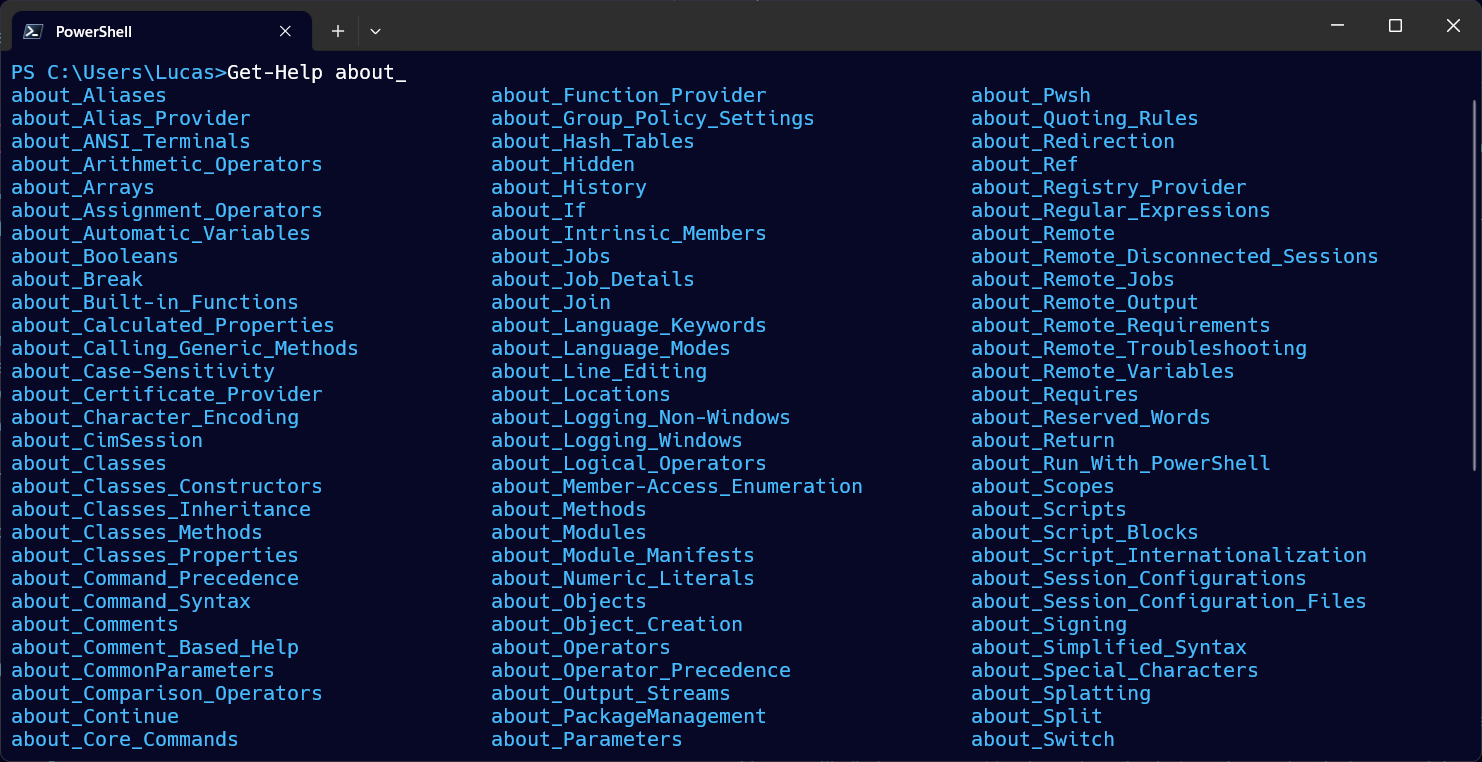Choose about_Hash_Tables from the completion list
The image size is (1482, 762).
(x=593, y=142)
